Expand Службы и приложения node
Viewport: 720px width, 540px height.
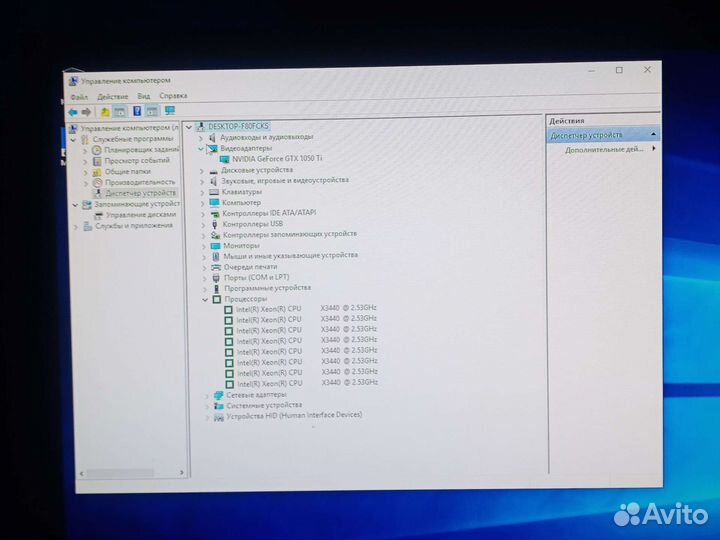click(x=76, y=226)
